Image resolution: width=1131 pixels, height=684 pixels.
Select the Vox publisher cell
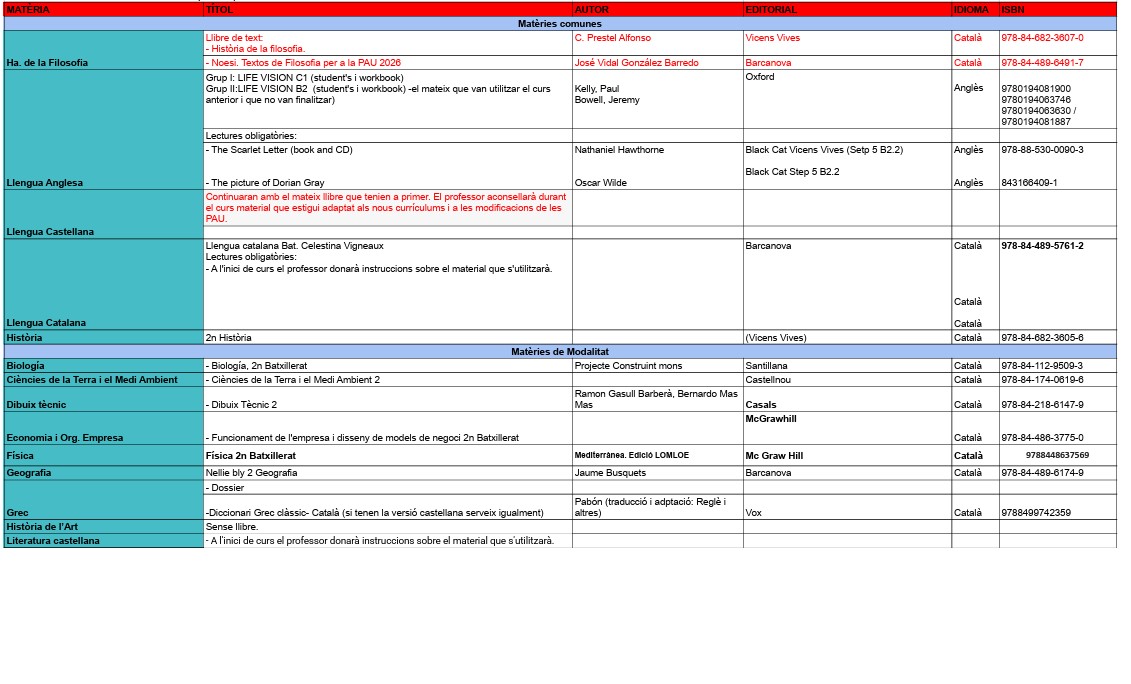click(x=754, y=513)
